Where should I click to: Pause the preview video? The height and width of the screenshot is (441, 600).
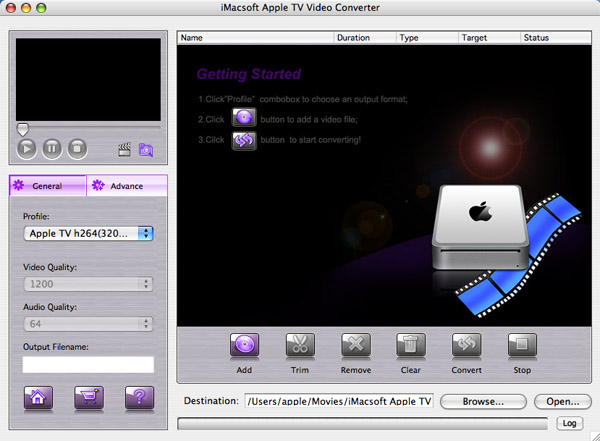pos(52,148)
